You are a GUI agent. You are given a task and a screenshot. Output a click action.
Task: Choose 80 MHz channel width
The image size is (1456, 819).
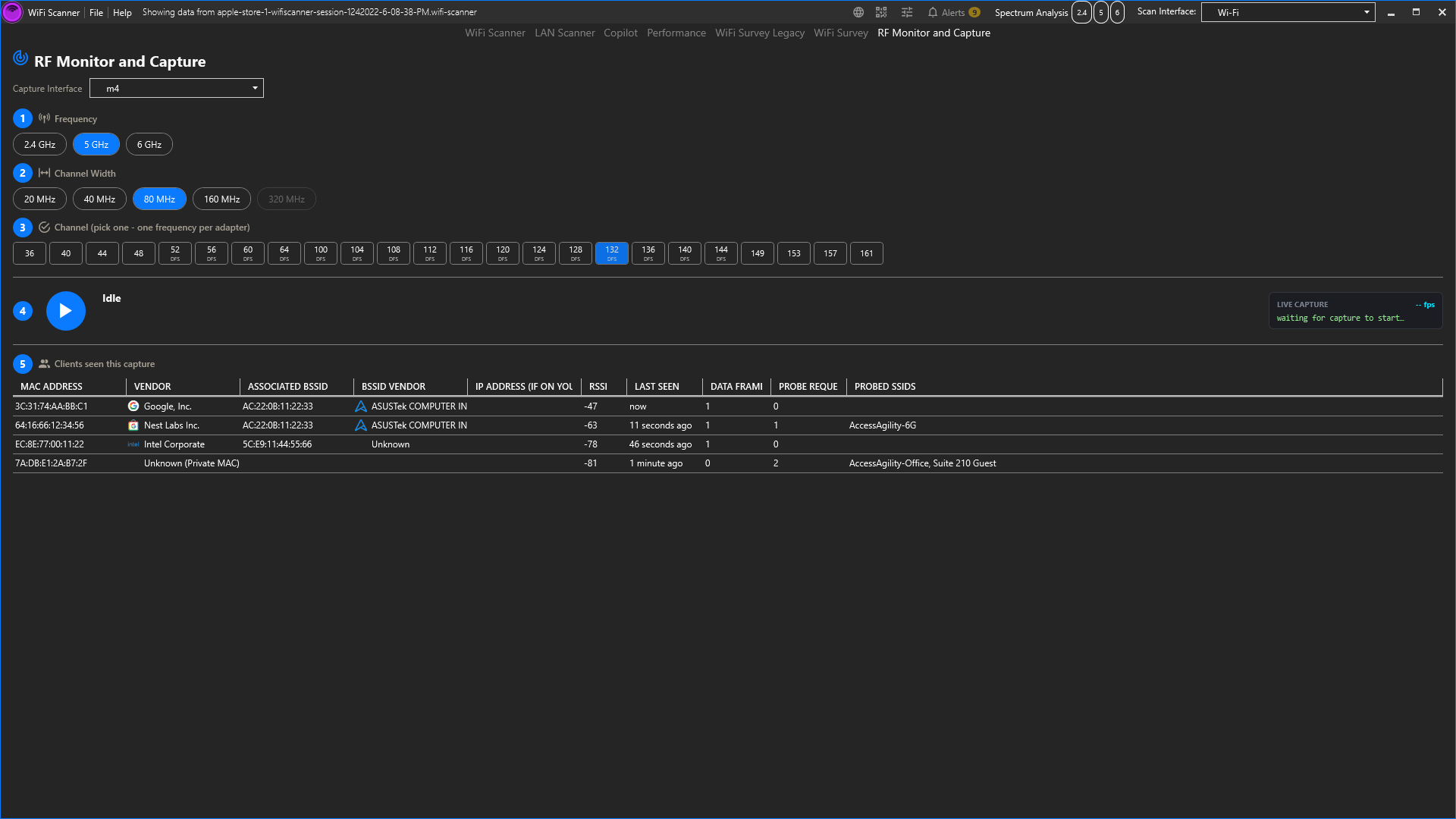click(x=159, y=199)
